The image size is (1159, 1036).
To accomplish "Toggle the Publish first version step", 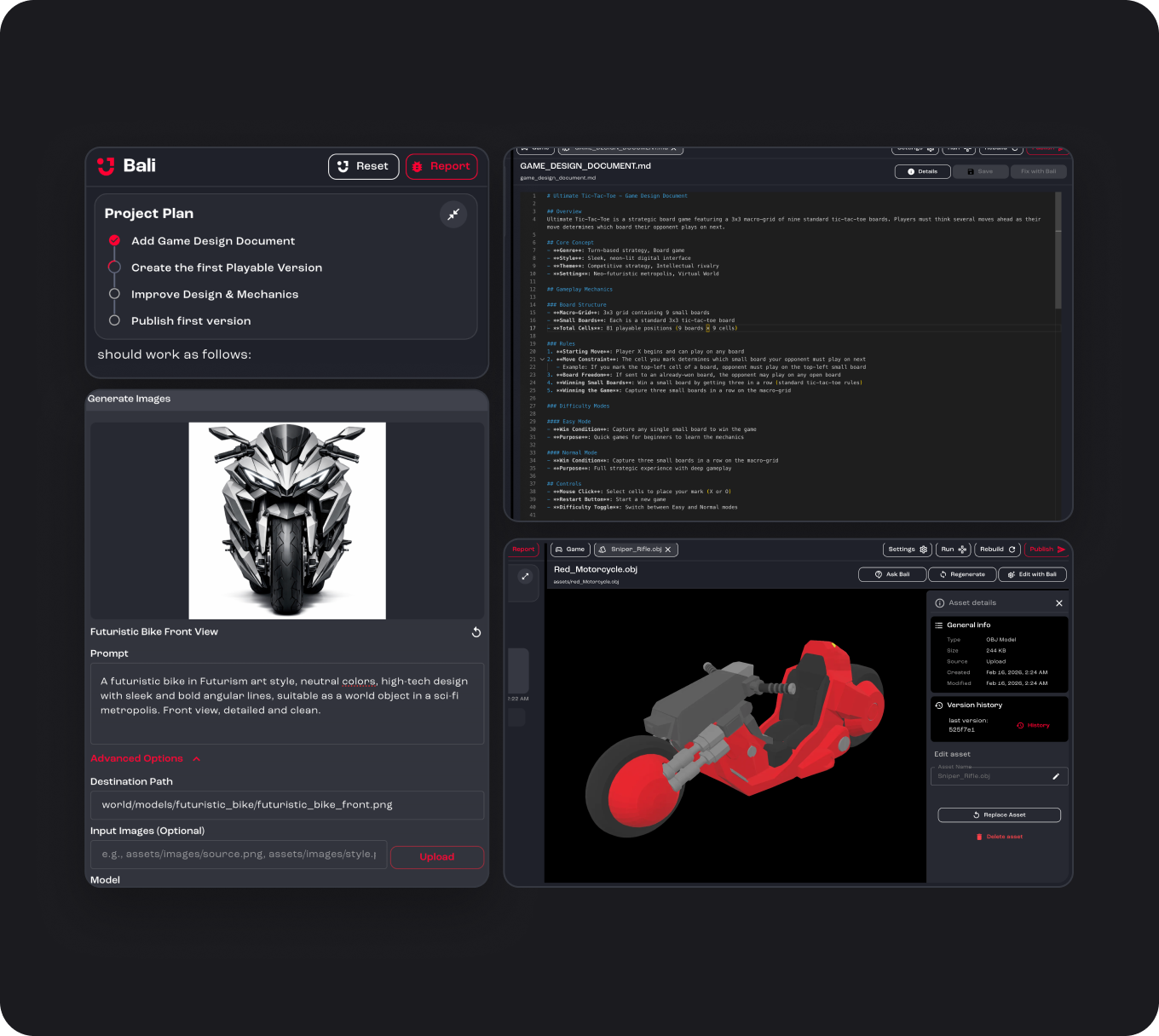I will pyautogui.click(x=114, y=320).
